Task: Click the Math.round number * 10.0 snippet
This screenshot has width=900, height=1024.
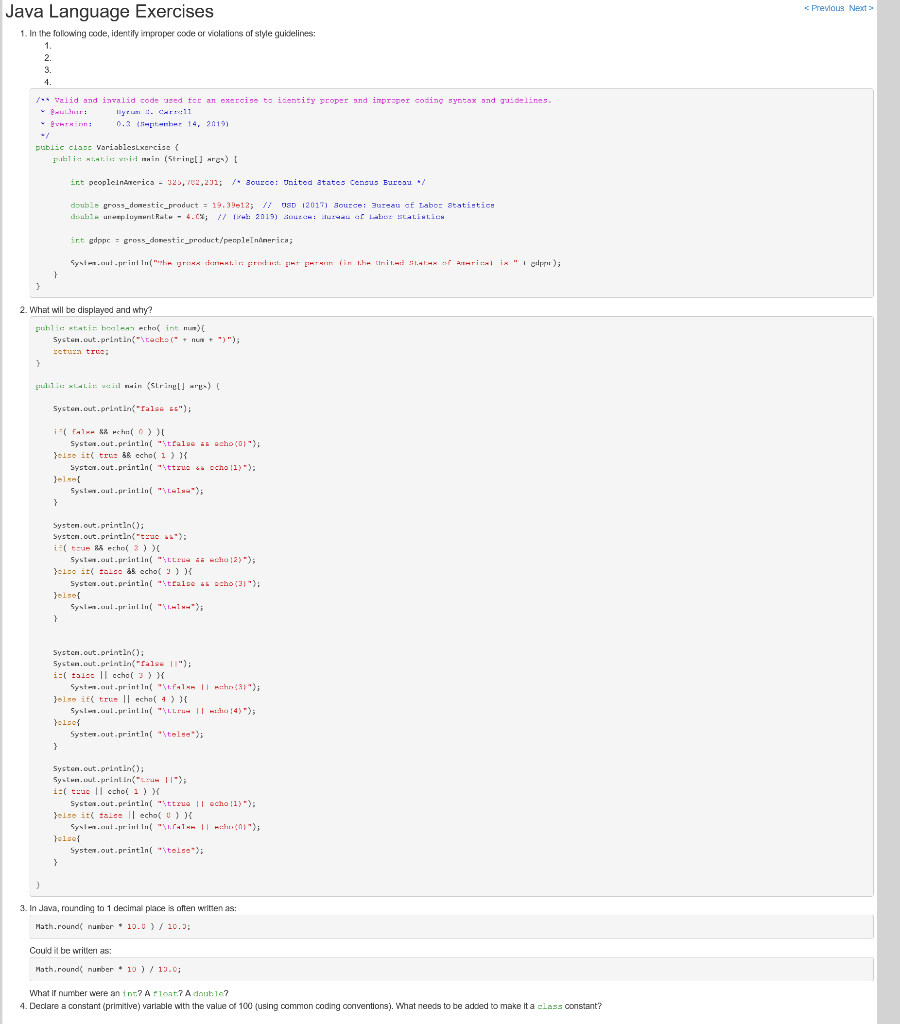Action: click(x=130, y=927)
